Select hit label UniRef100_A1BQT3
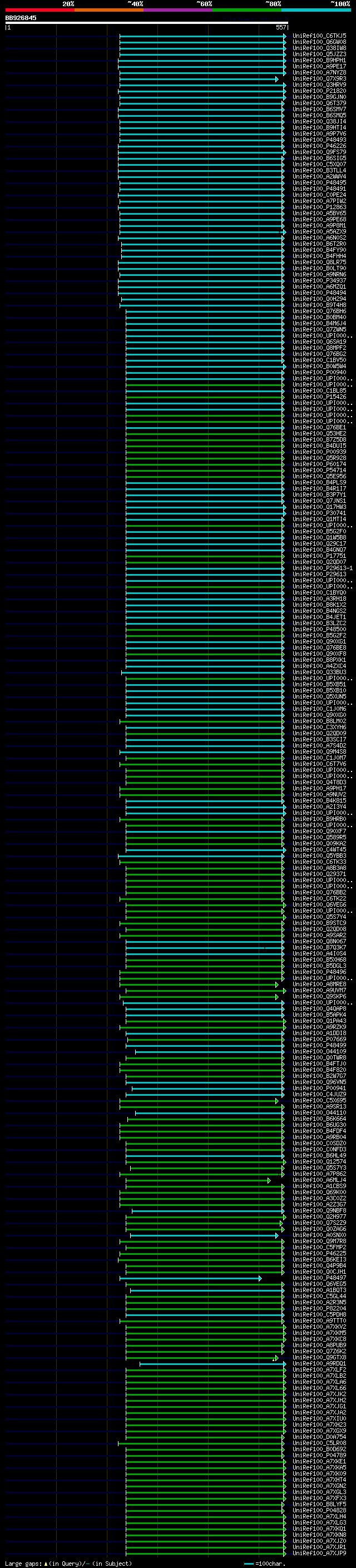 click(x=319, y=1289)
